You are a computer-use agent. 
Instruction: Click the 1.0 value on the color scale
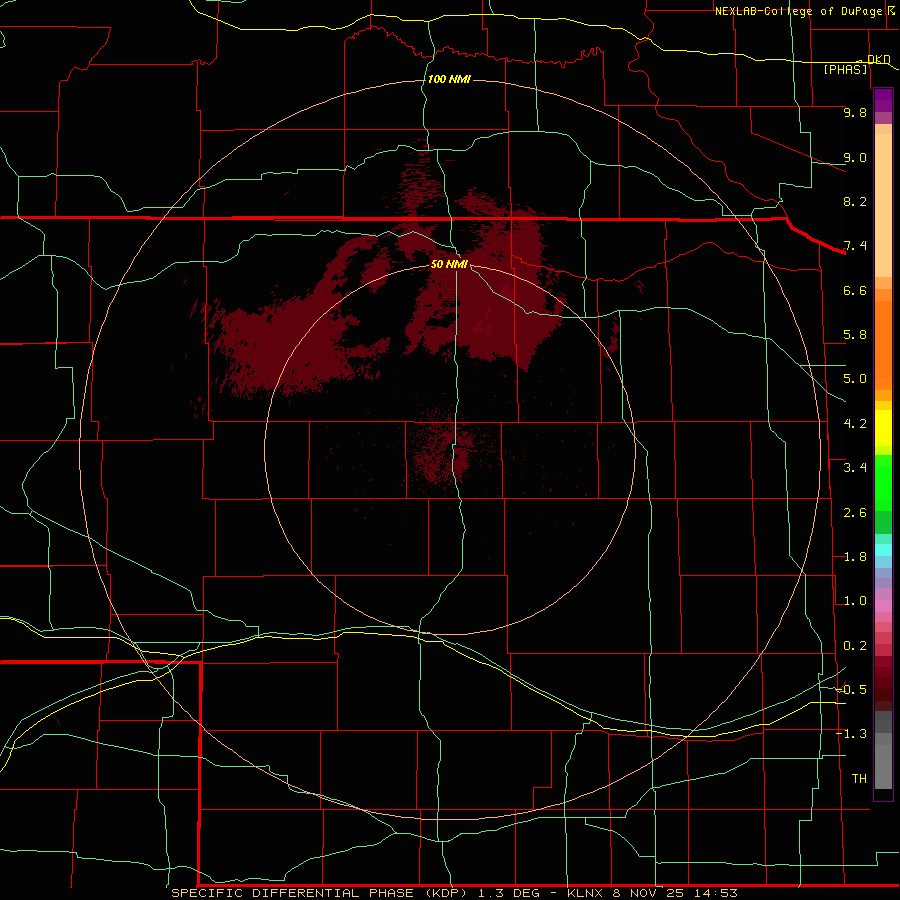coord(855,601)
